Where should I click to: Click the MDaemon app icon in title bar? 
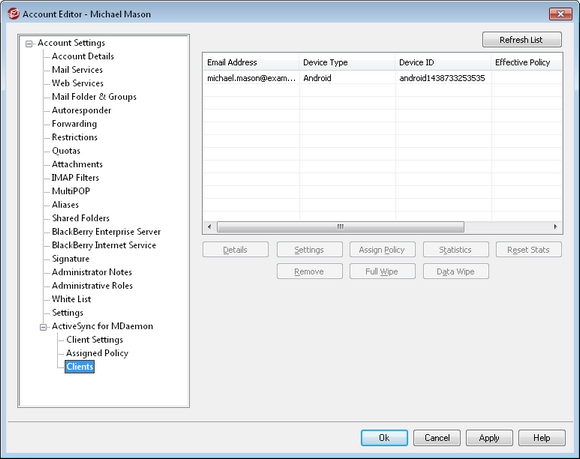click(x=13, y=14)
